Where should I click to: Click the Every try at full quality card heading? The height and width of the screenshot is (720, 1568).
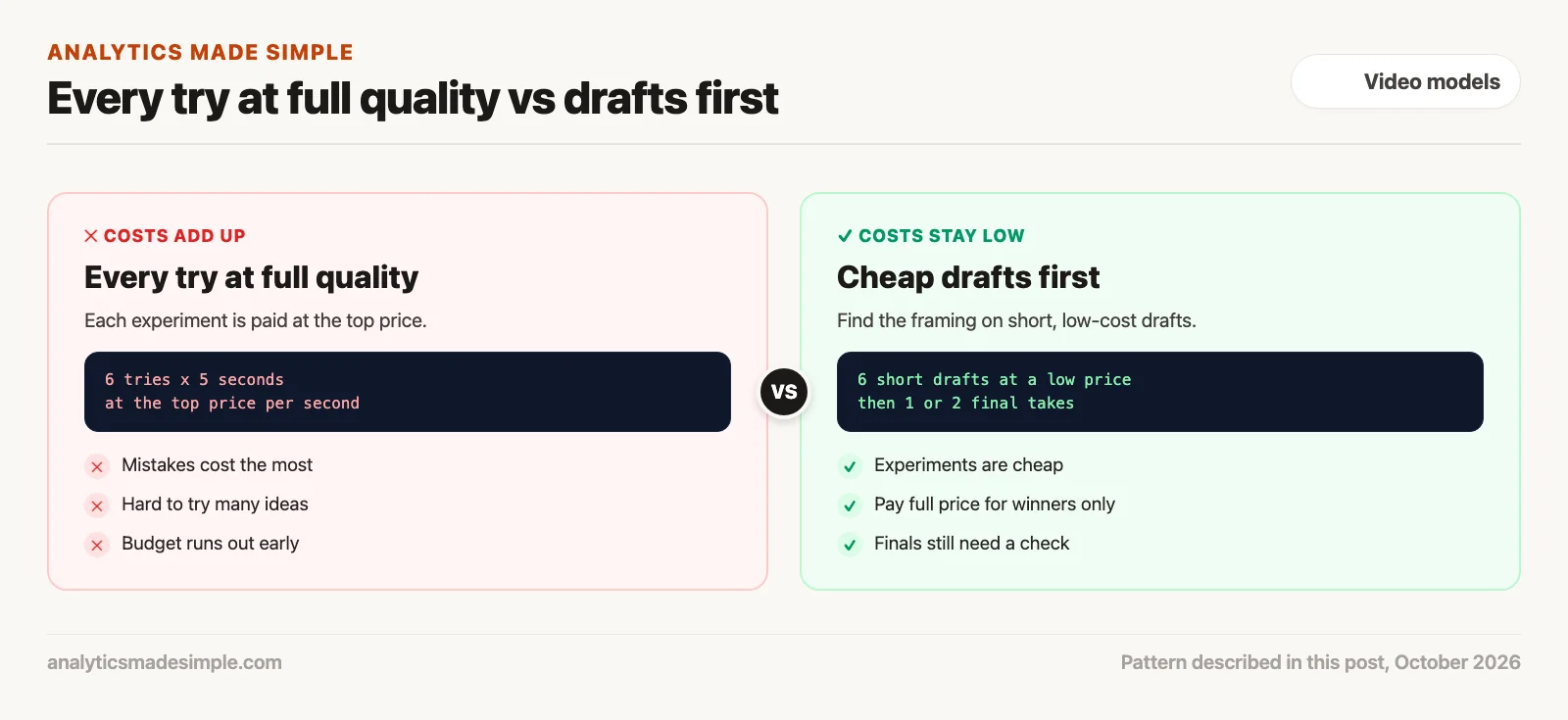251,277
